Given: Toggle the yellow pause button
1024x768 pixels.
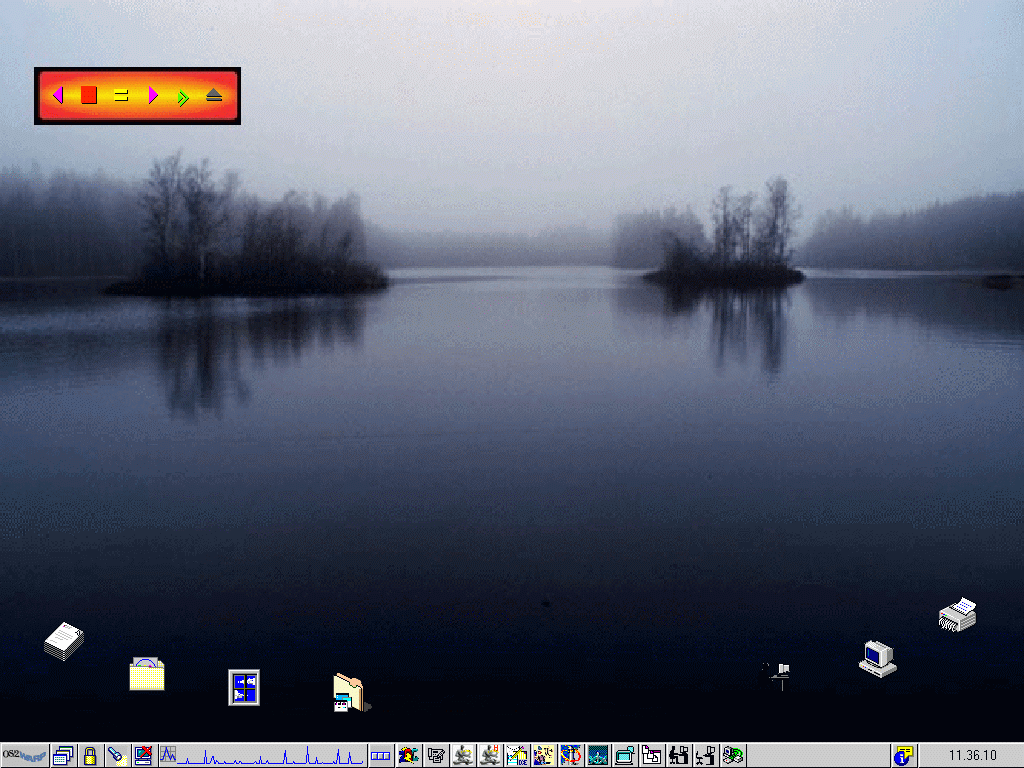Looking at the screenshot, I should (x=121, y=96).
